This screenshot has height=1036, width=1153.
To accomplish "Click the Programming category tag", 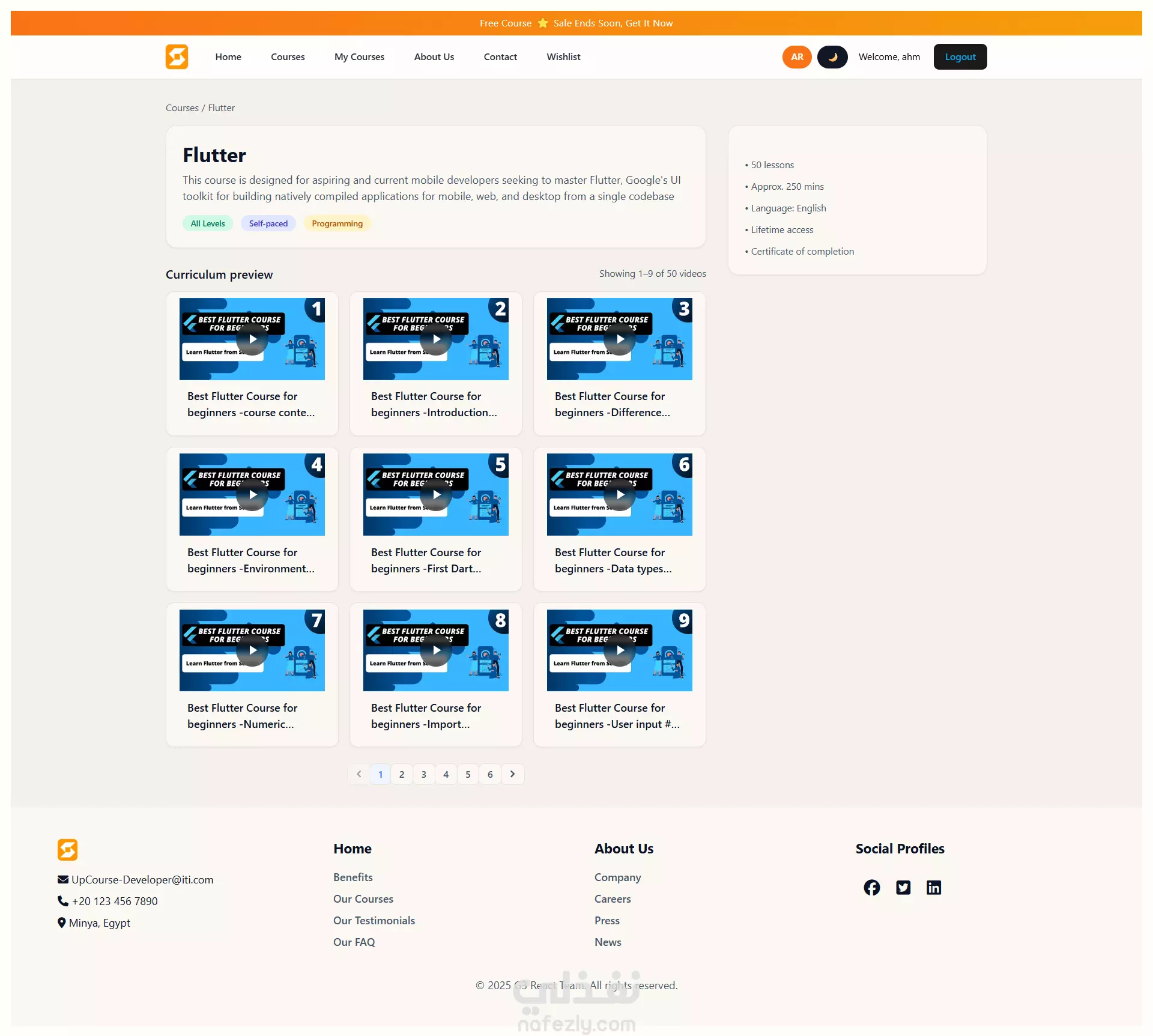I will click(337, 223).
